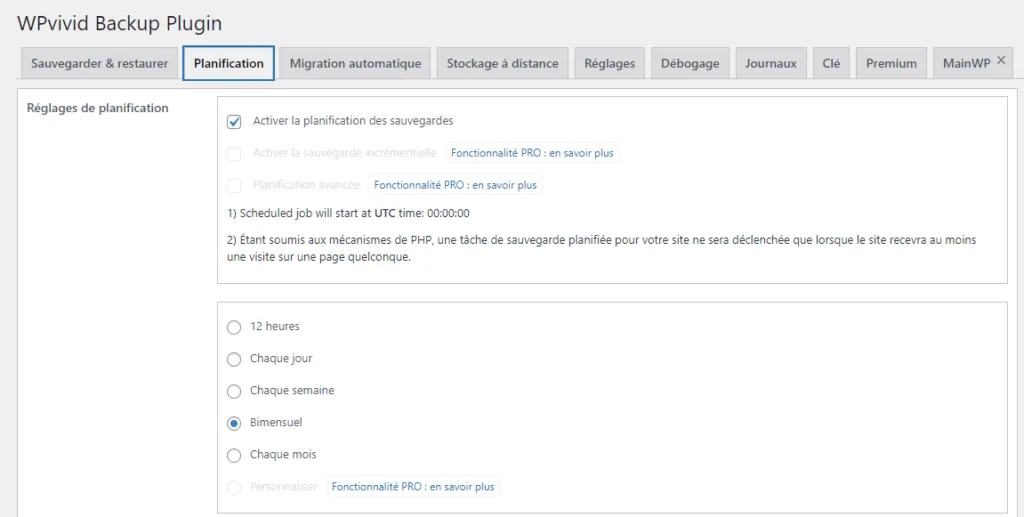Open the Sauvegarder & restaurer tab
The width and height of the screenshot is (1024, 517).
[99, 63]
